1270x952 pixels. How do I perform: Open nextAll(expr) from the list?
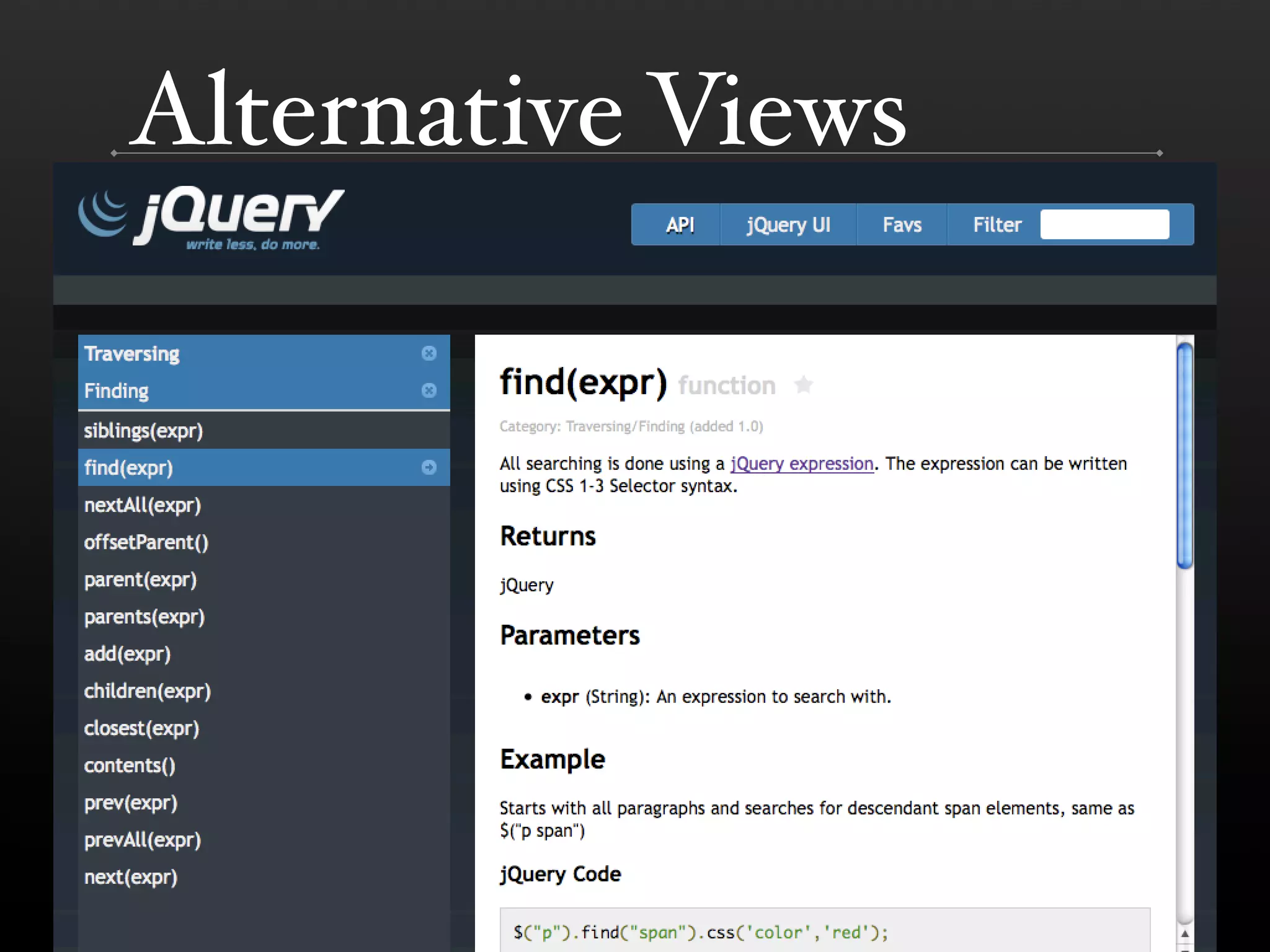264,505
